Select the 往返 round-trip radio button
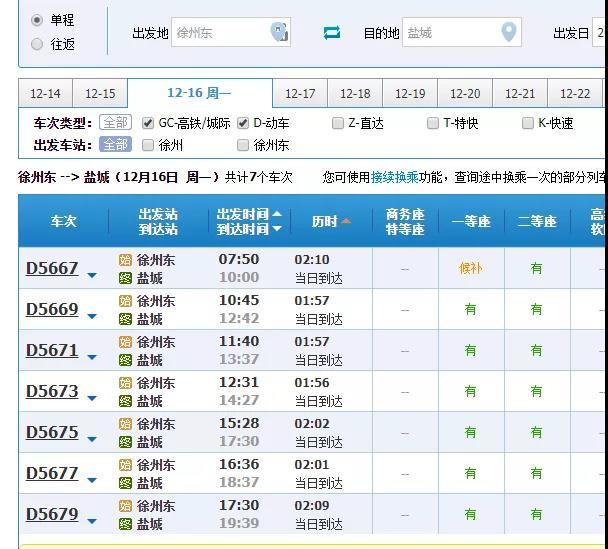The image size is (608, 549). pyautogui.click(x=37, y=44)
